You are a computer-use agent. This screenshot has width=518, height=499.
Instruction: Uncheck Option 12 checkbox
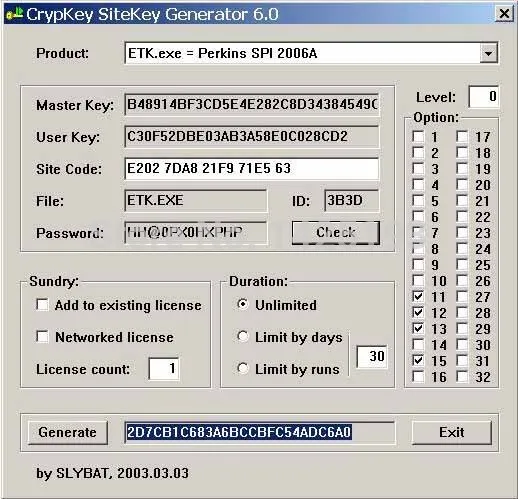pyautogui.click(x=418, y=312)
